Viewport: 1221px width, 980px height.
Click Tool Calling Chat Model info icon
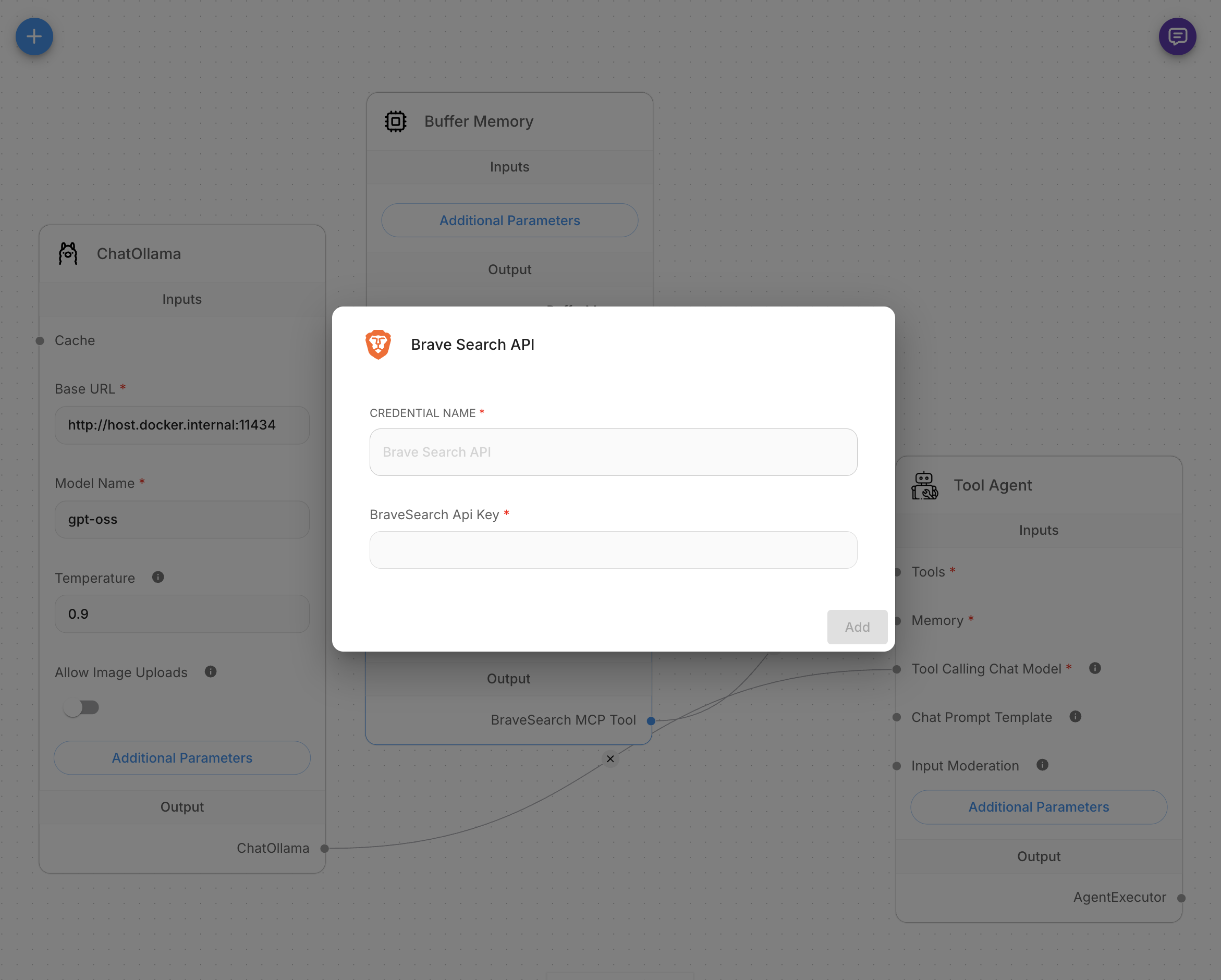click(1095, 668)
